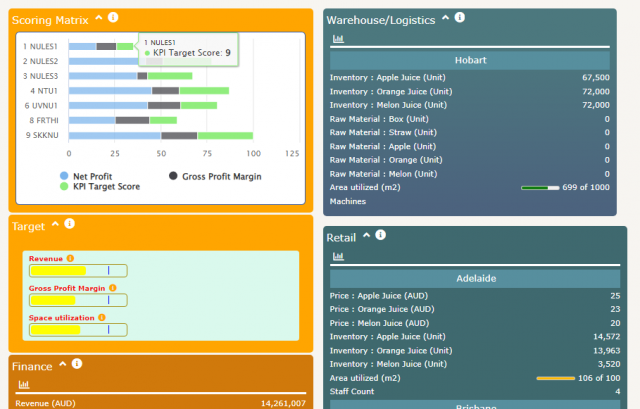
Task: Click the Space utilization info icon
Action: pos(102,317)
